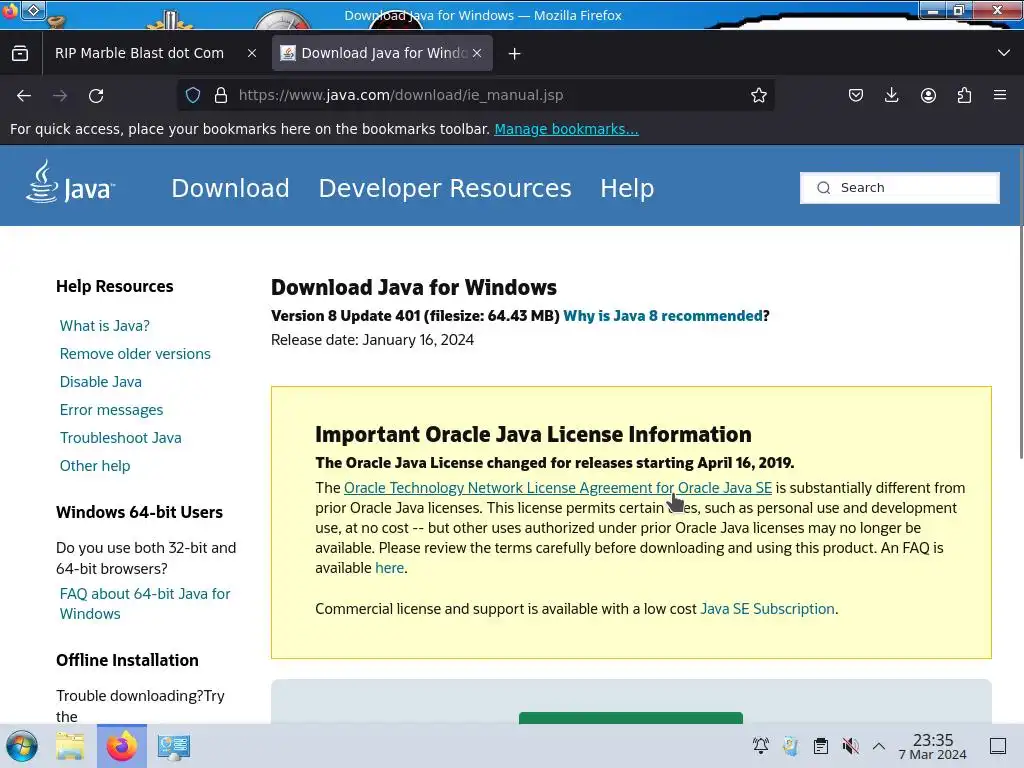Select the Download Java for Windows tab
The image size is (1024, 768).
pos(383,54)
